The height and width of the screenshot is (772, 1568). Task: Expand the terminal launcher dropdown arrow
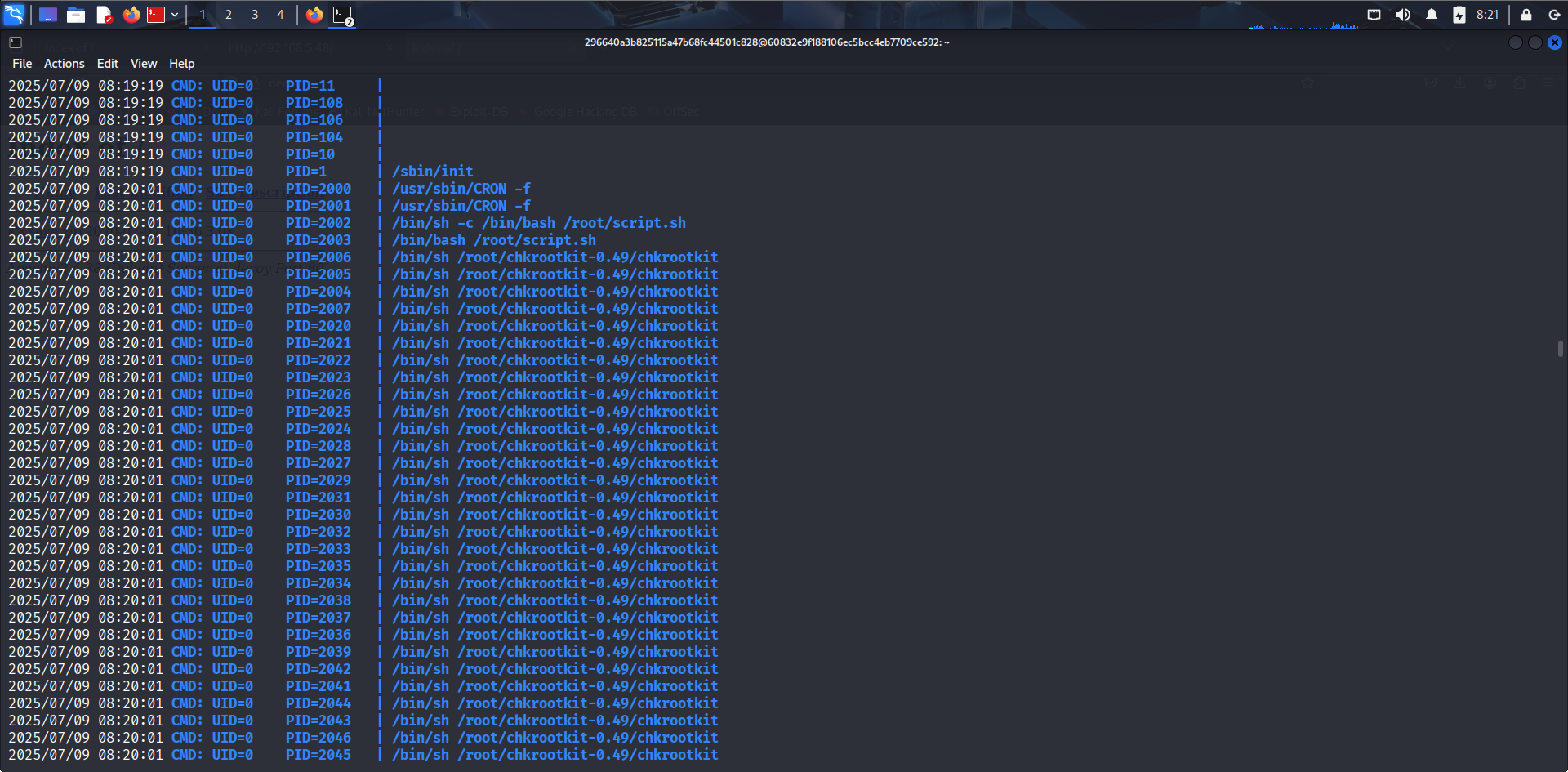point(175,15)
